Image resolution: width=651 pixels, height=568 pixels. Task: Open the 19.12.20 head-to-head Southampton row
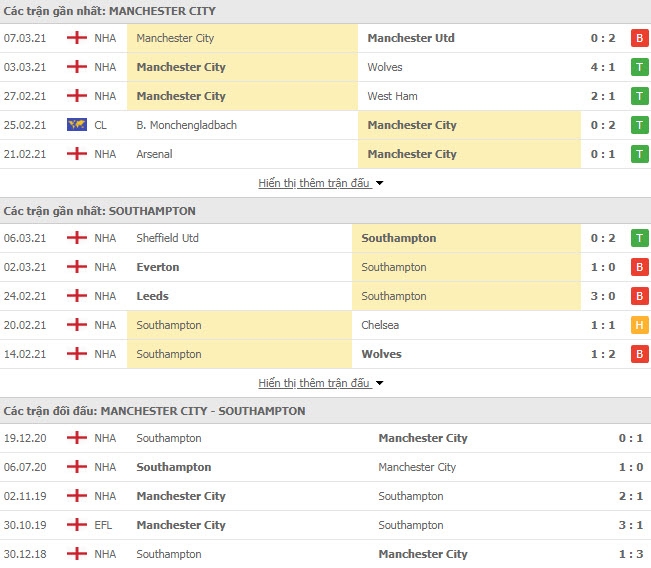(x=326, y=438)
